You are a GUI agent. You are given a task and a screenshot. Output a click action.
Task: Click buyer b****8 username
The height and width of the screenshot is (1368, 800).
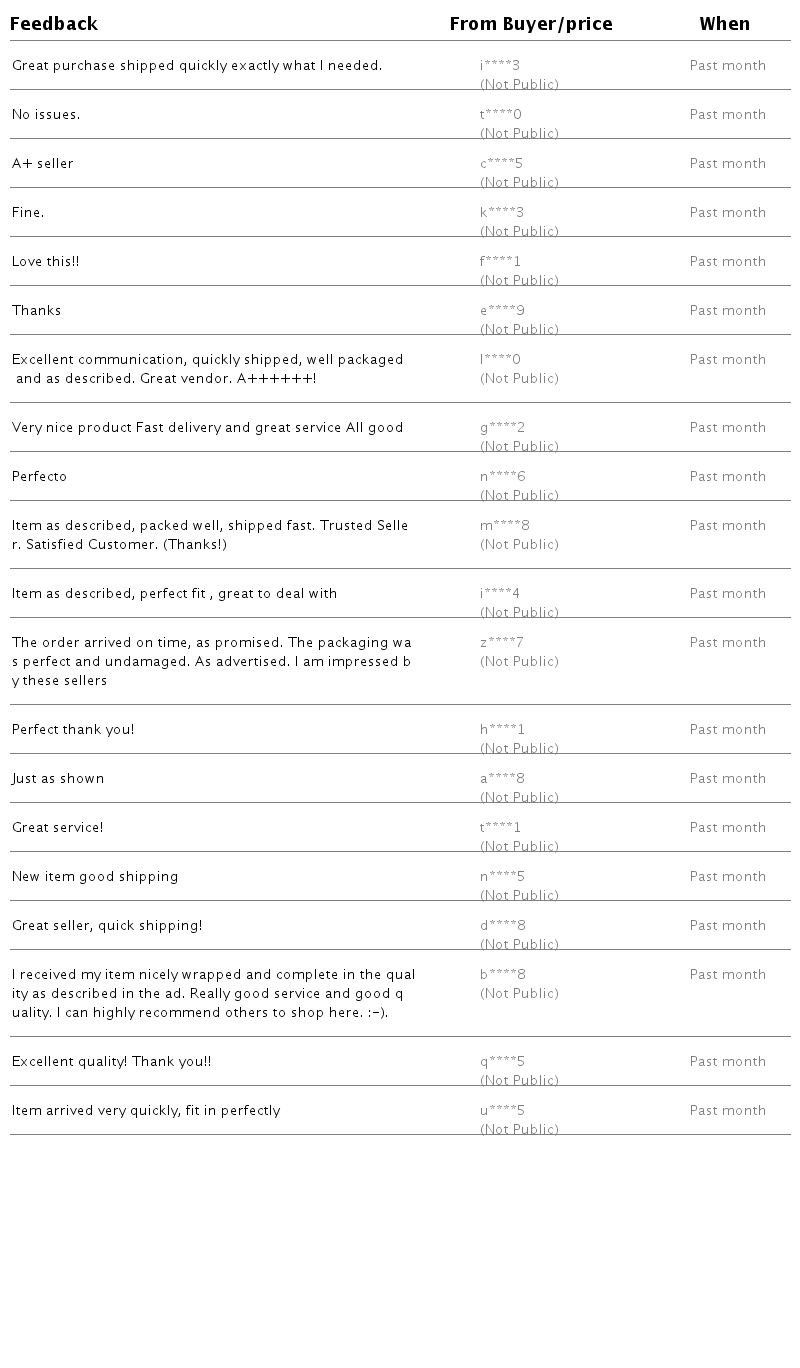[503, 975]
